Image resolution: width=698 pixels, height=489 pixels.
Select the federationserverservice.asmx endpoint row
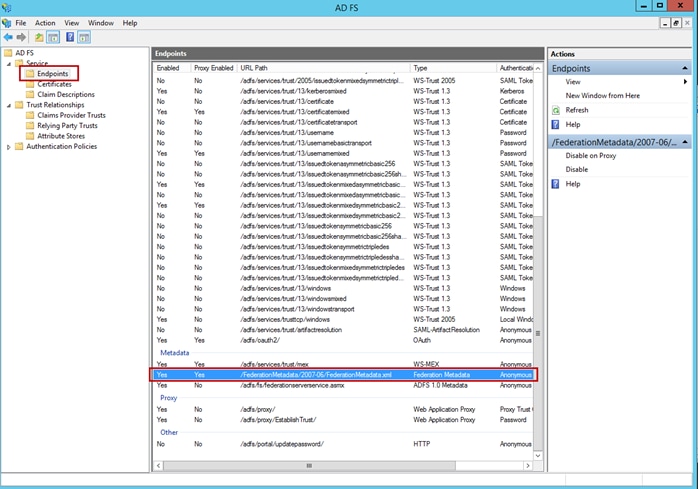(x=343, y=385)
